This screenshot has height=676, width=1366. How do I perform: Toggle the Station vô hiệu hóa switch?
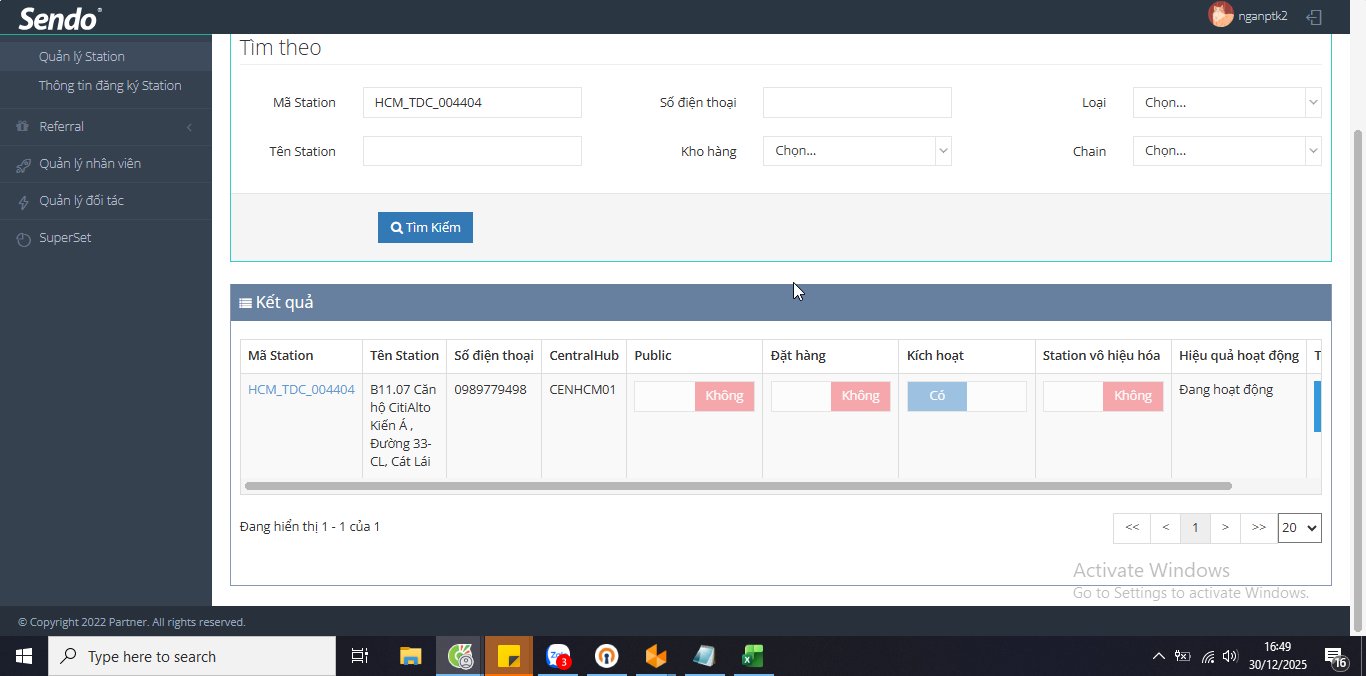click(x=1102, y=396)
